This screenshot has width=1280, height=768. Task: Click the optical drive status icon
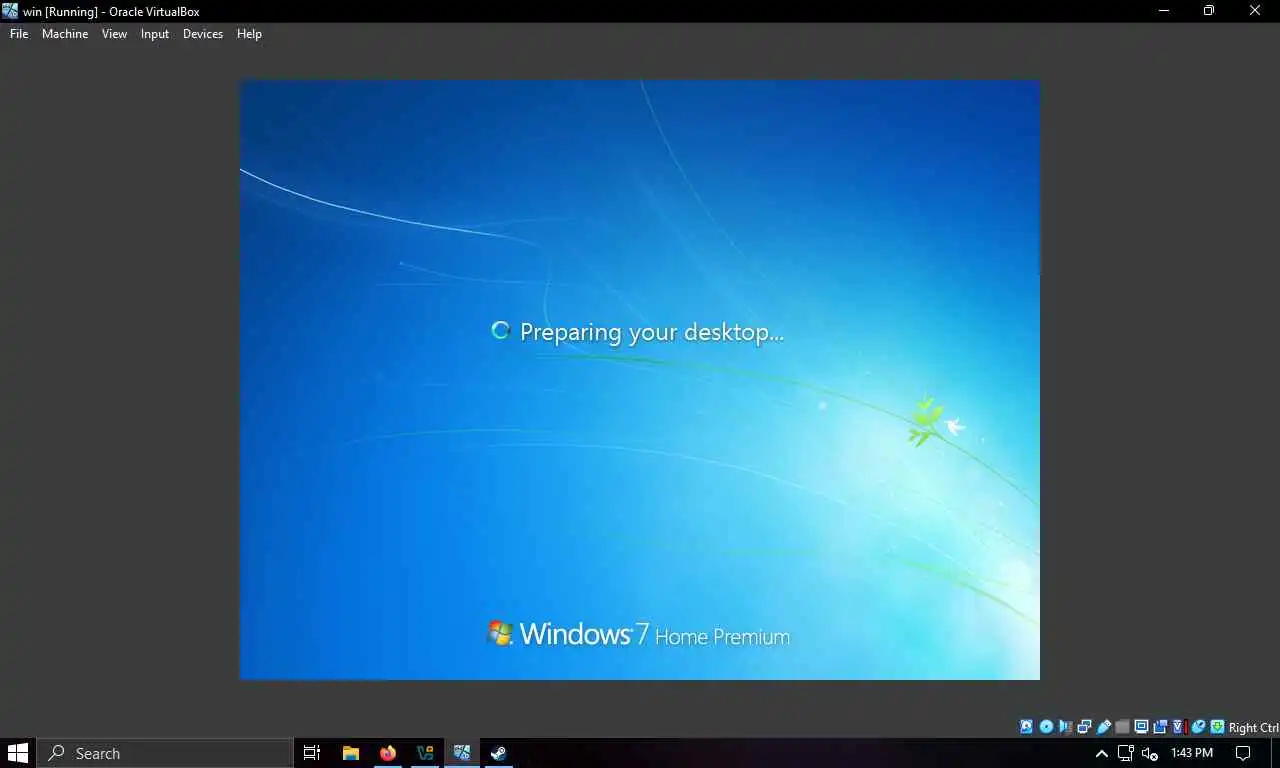click(x=1046, y=727)
